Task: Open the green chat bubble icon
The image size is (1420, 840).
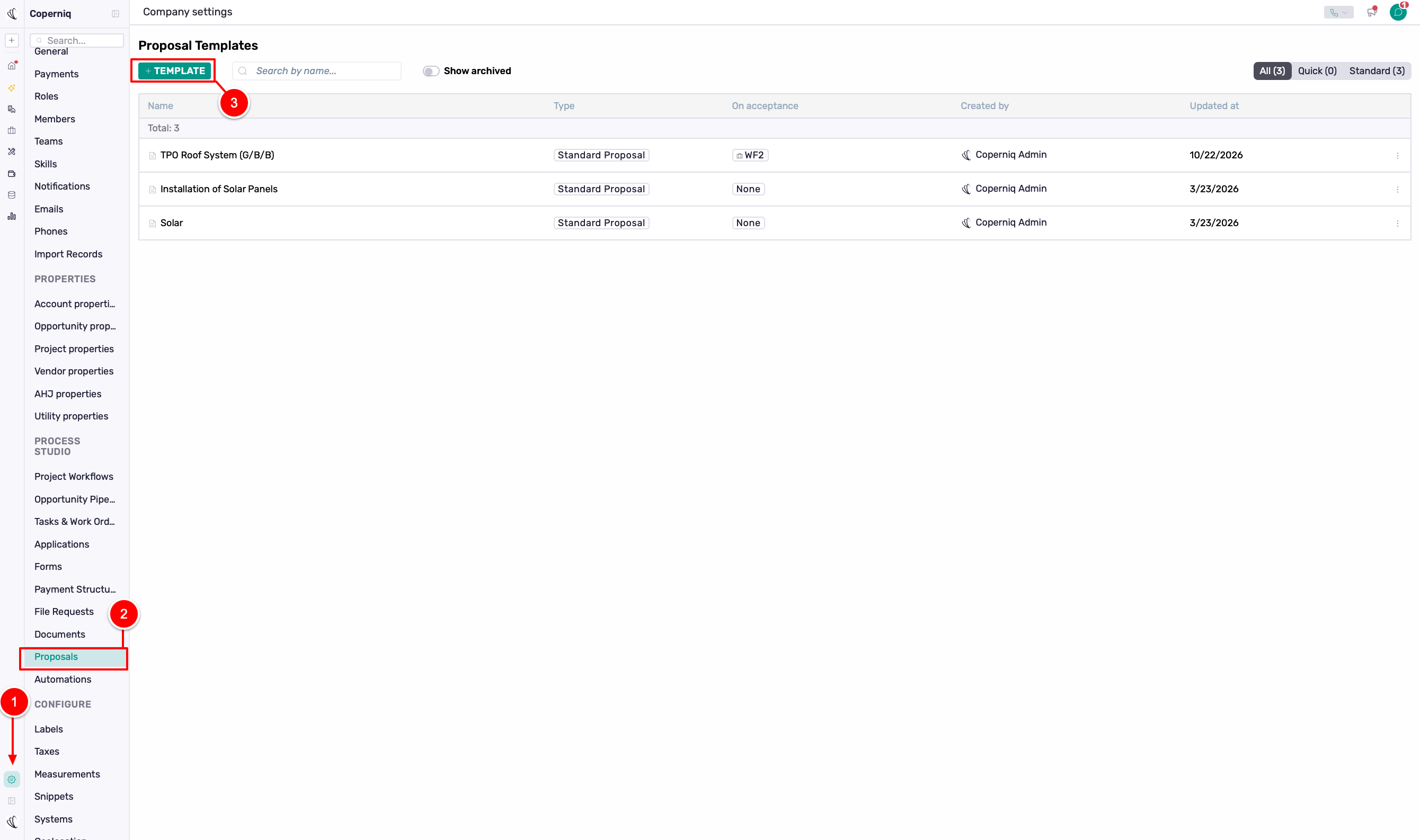Action: 1398,12
